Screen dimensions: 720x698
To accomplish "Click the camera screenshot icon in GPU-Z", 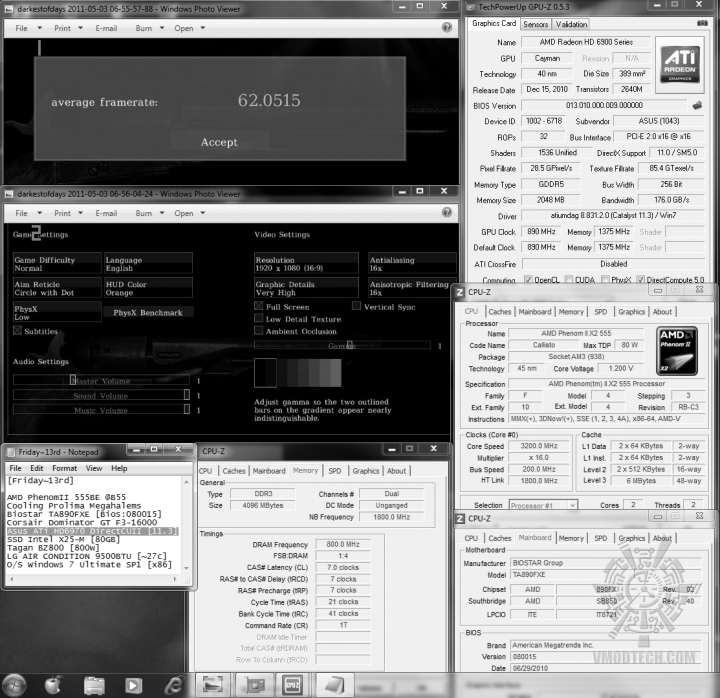I will click(702, 23).
